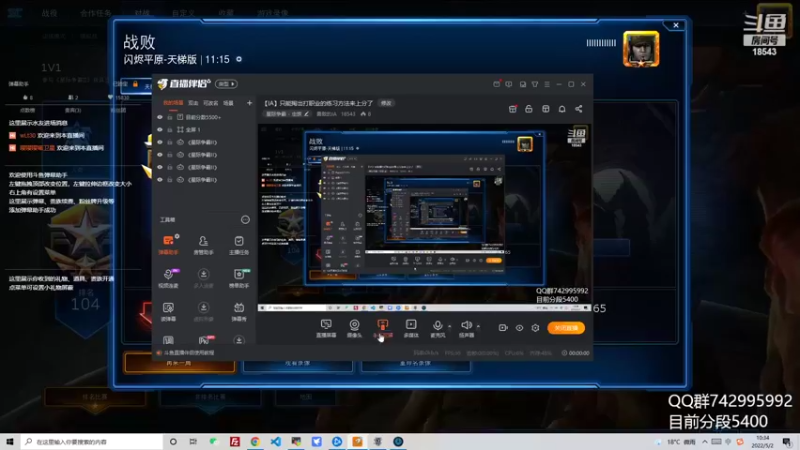Open the 主播任务 streamer tasks tool
The height and width of the screenshot is (450, 800).
(x=239, y=244)
